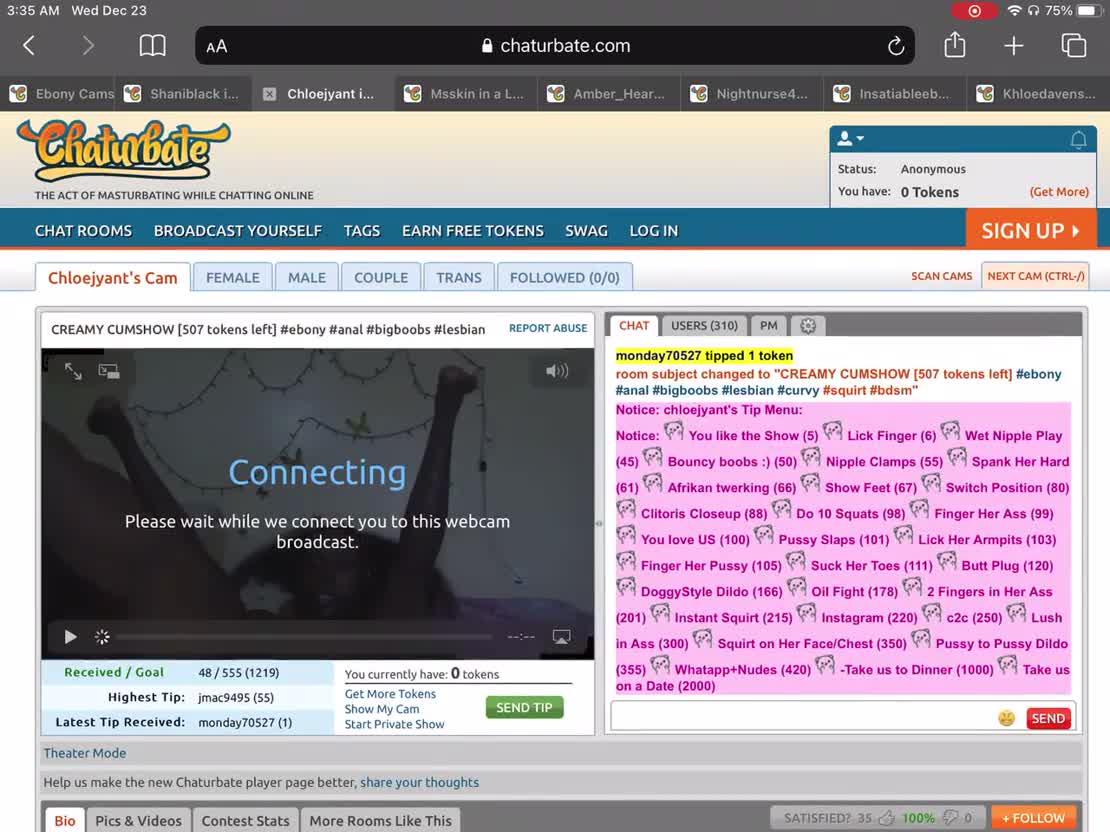Open the Safari bookmarks book icon
The width and height of the screenshot is (1110, 832).
(152, 46)
